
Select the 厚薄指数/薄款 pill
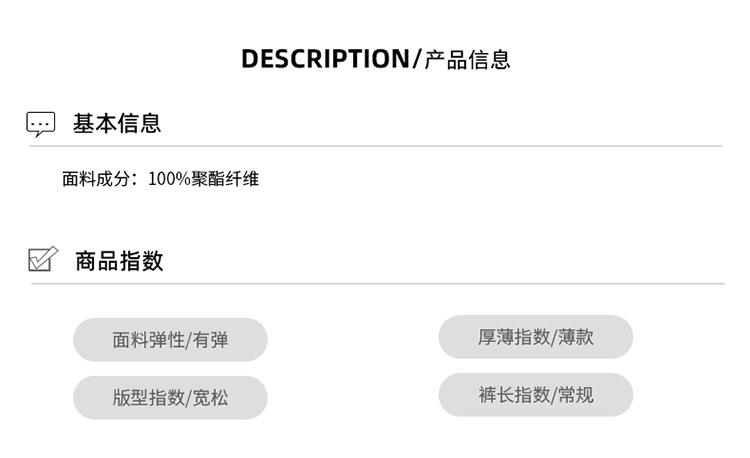(535, 337)
